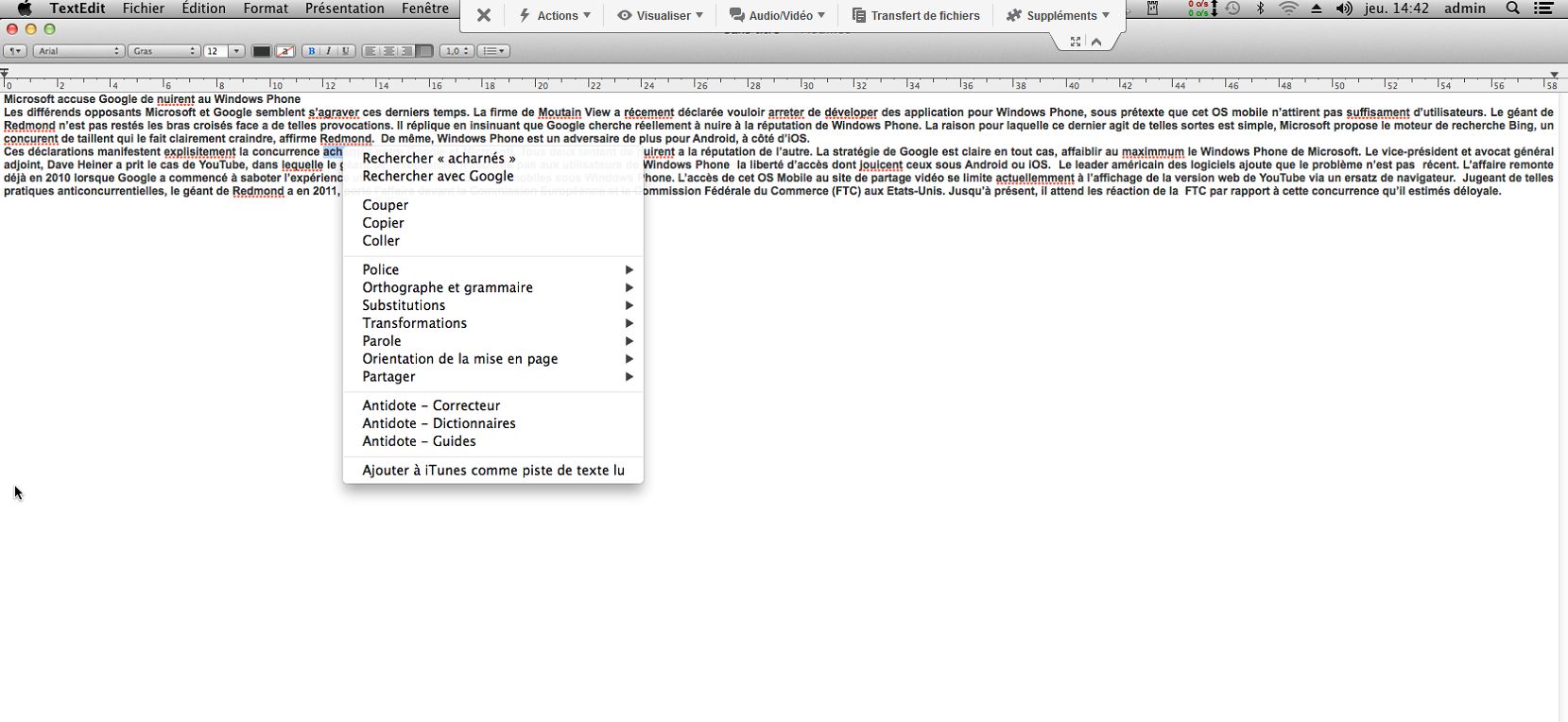This screenshot has width=1568, height=722.
Task: Launch Antidote – Guides
Action: point(492,441)
